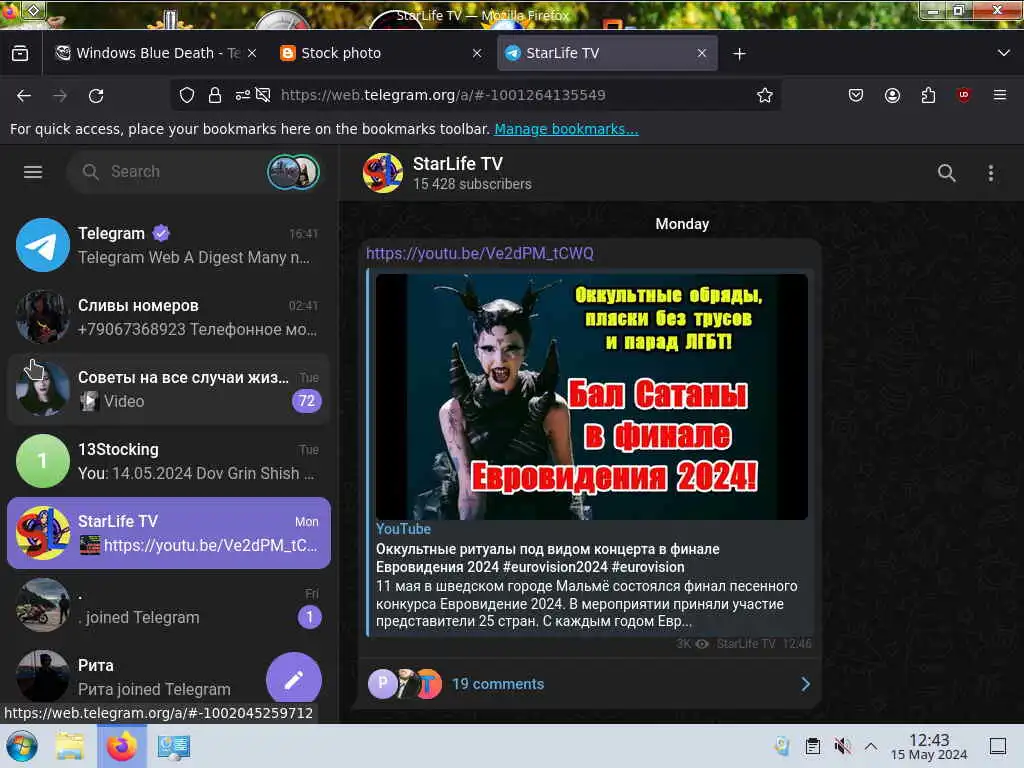Open the Telegram official chat
The width and height of the screenshot is (1024, 768).
169,245
